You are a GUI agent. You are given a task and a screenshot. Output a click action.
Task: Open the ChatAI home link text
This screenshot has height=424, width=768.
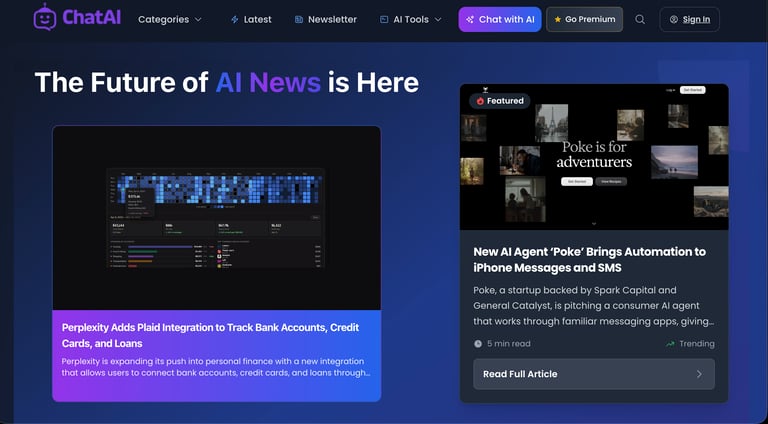point(92,18)
